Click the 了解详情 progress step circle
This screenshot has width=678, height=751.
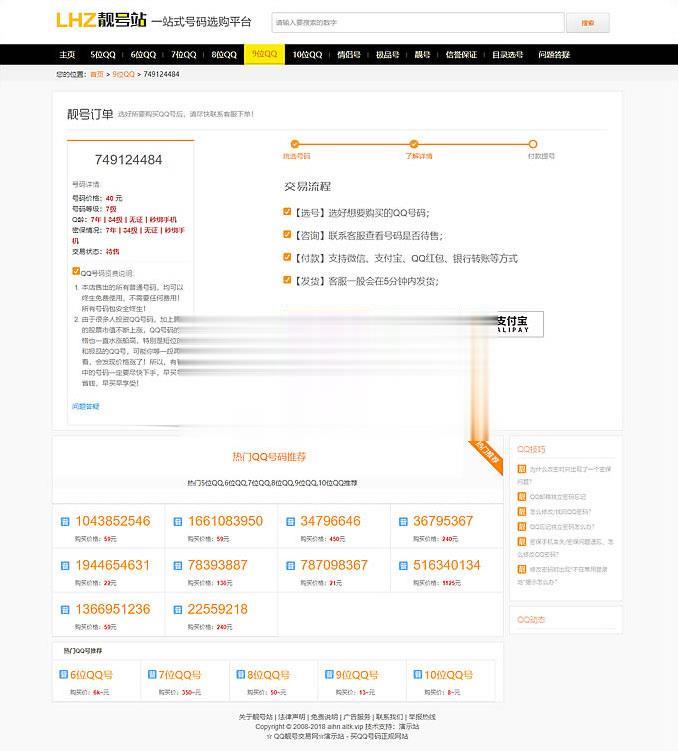click(414, 144)
